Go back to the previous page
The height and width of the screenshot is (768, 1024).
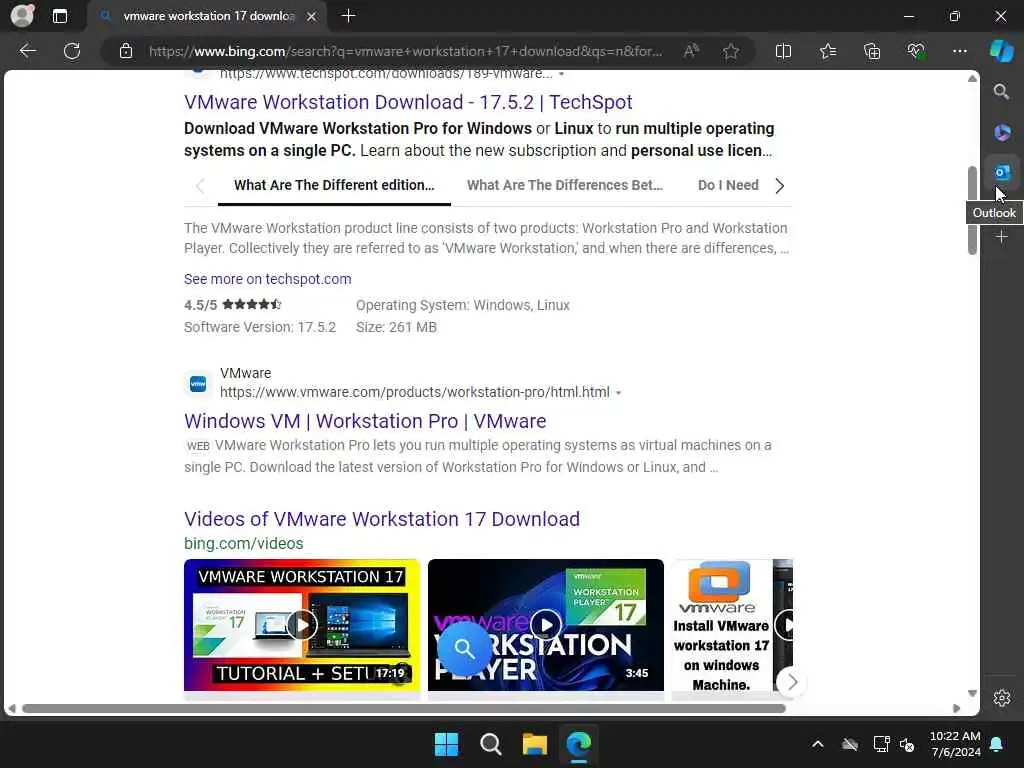point(28,51)
